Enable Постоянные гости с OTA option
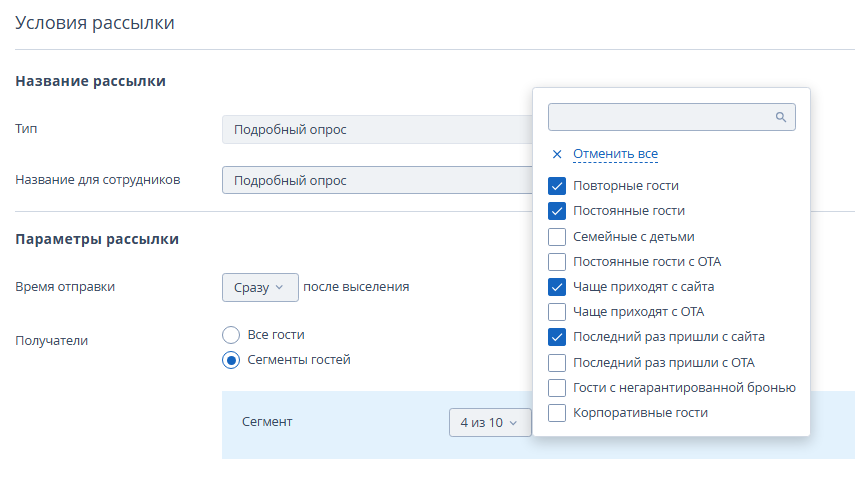The height and width of the screenshot is (477, 855). 557,262
